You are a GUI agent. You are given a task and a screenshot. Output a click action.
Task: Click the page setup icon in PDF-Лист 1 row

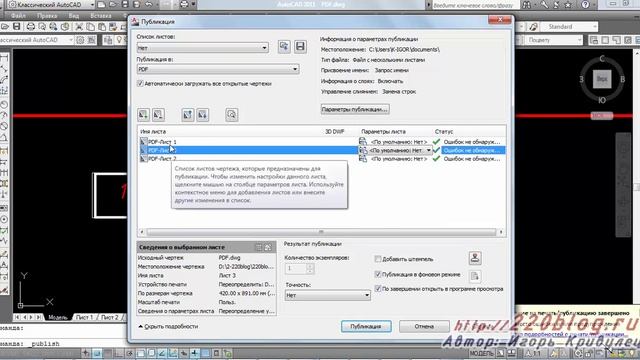362,141
